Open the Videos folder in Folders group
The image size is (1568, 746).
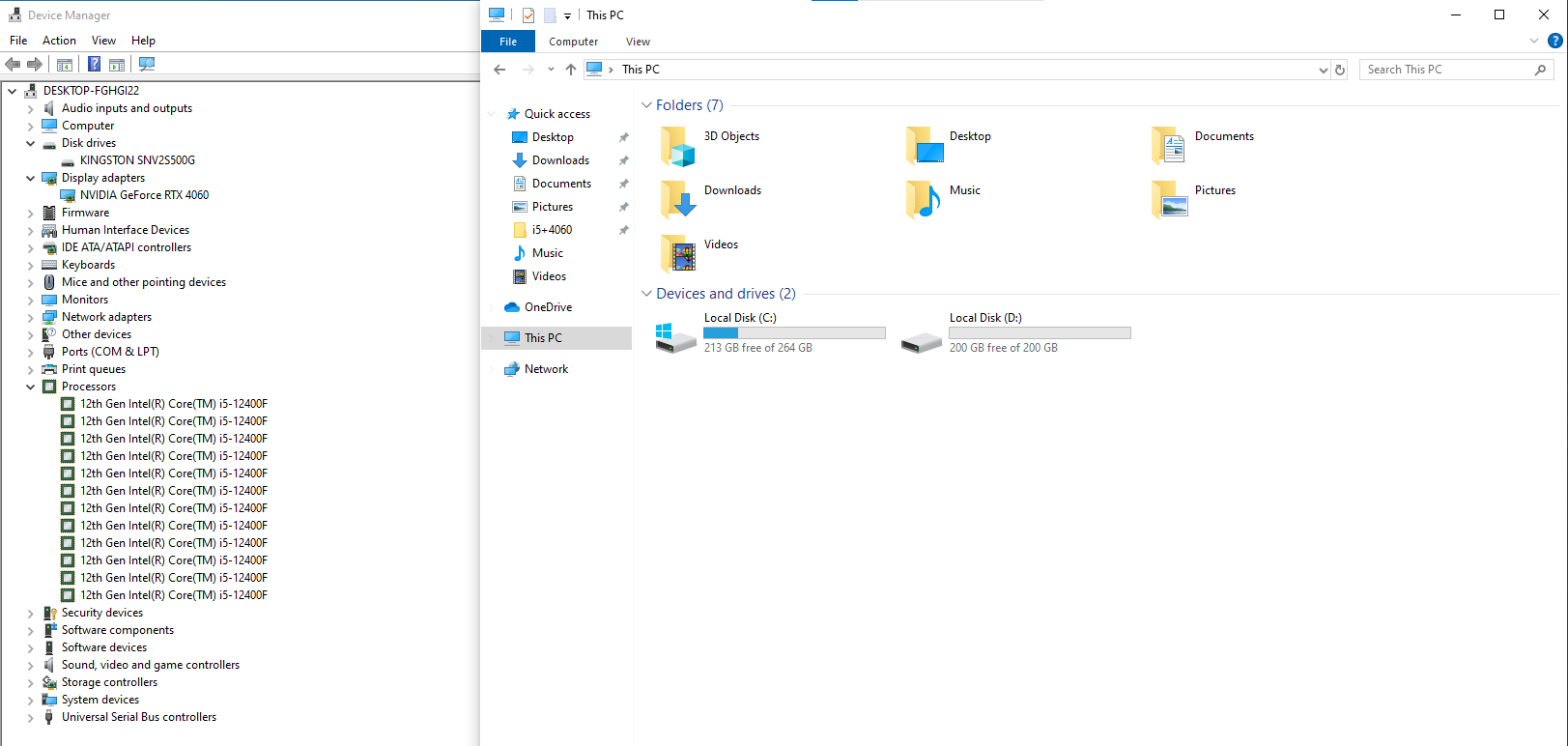point(678,255)
